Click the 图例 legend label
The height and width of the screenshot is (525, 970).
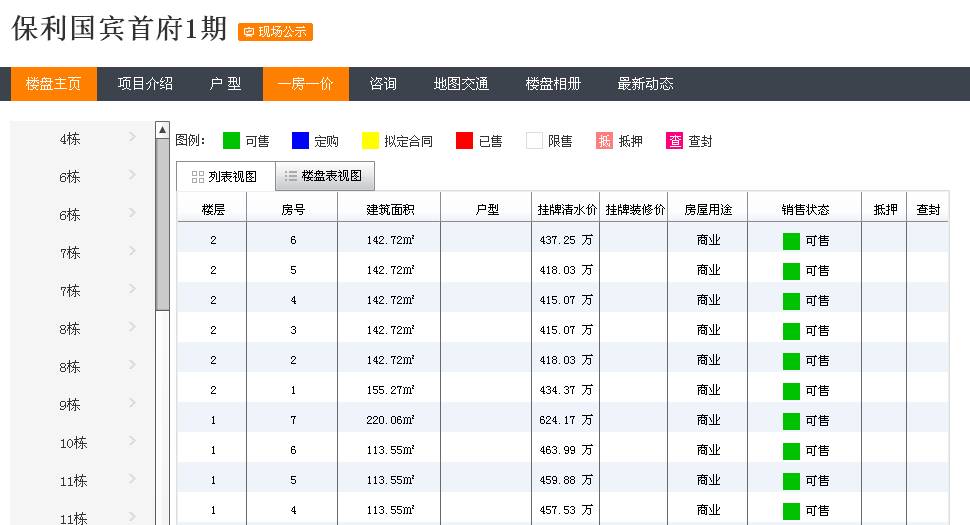(190, 140)
